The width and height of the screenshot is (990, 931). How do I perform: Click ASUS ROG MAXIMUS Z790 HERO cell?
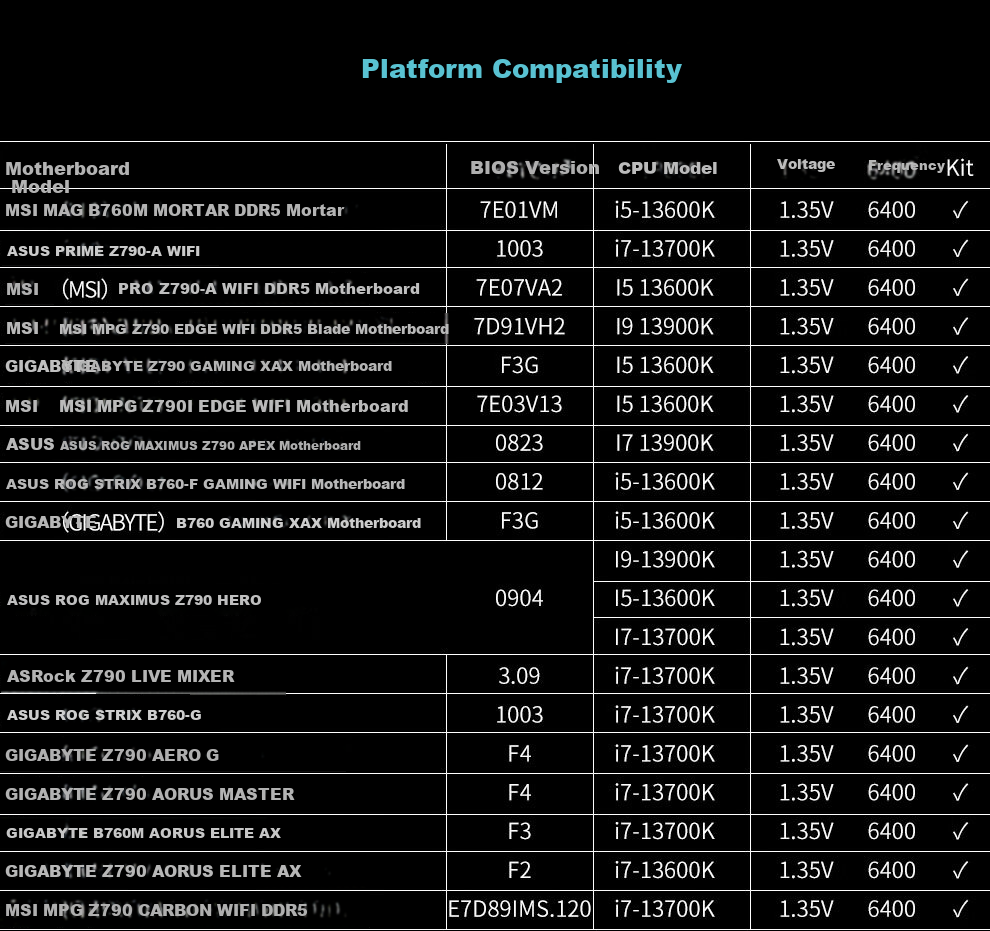(x=134, y=600)
